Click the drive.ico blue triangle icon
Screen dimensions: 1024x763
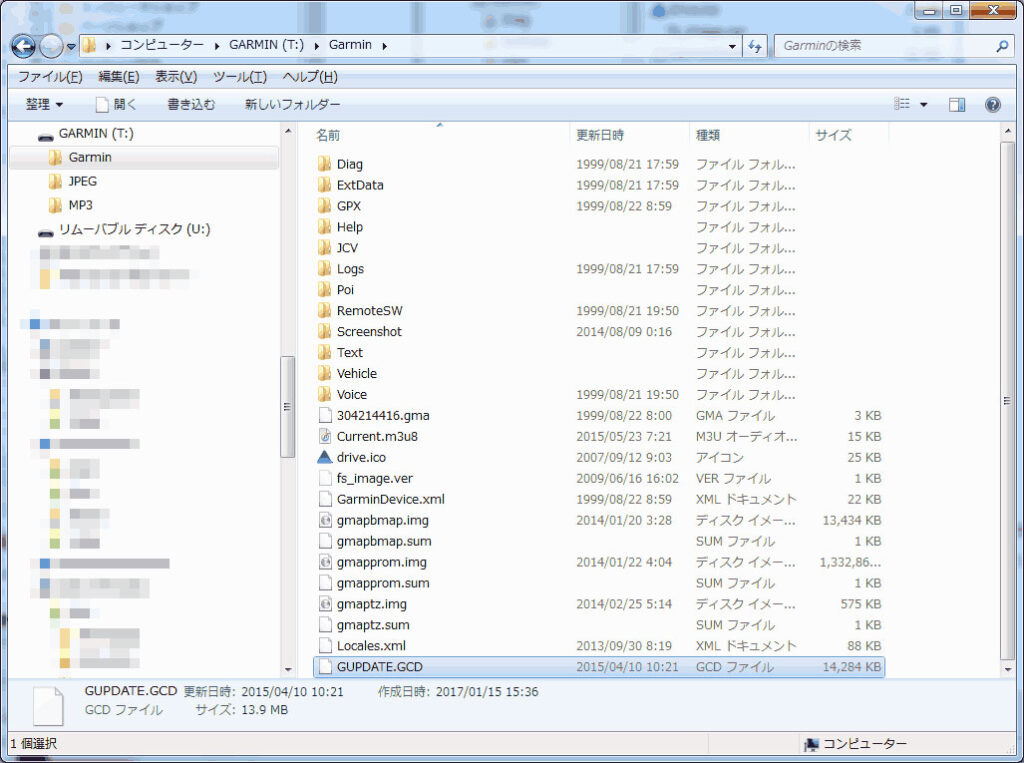[x=325, y=457]
